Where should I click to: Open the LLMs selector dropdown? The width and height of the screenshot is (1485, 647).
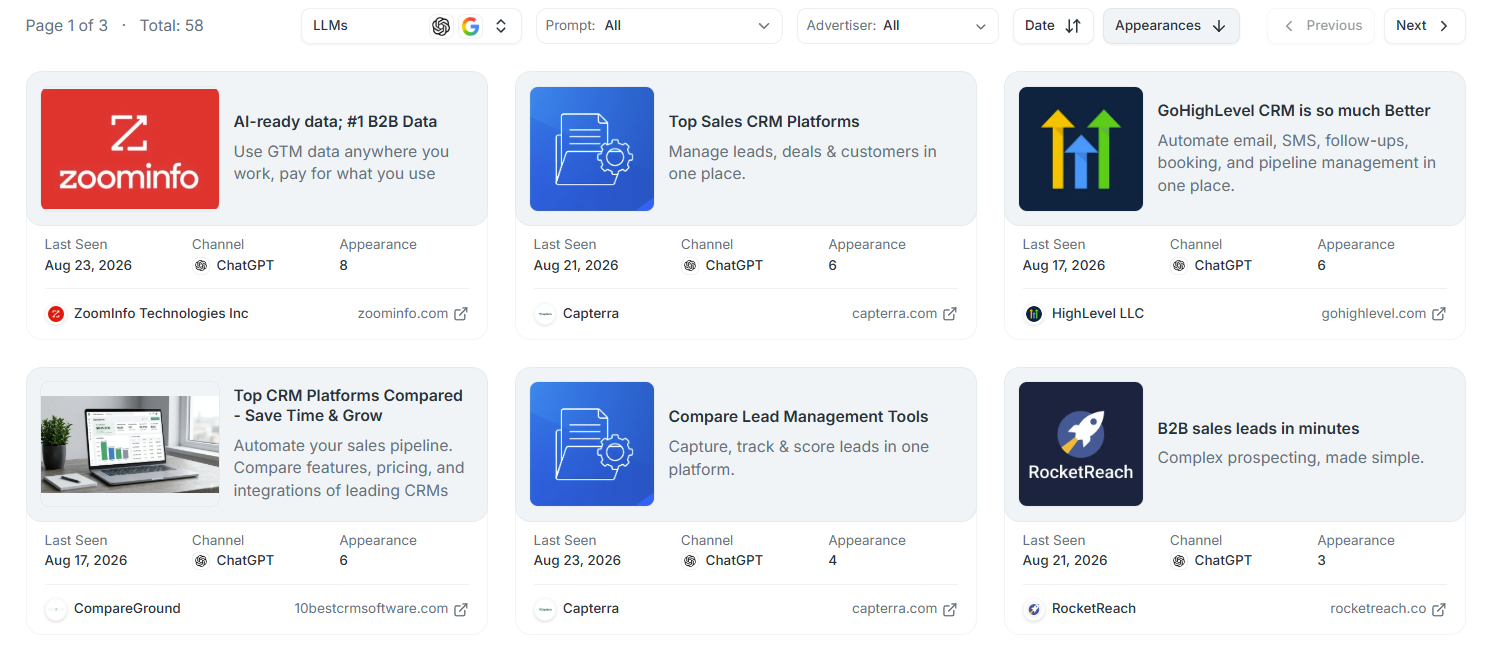tap(411, 26)
